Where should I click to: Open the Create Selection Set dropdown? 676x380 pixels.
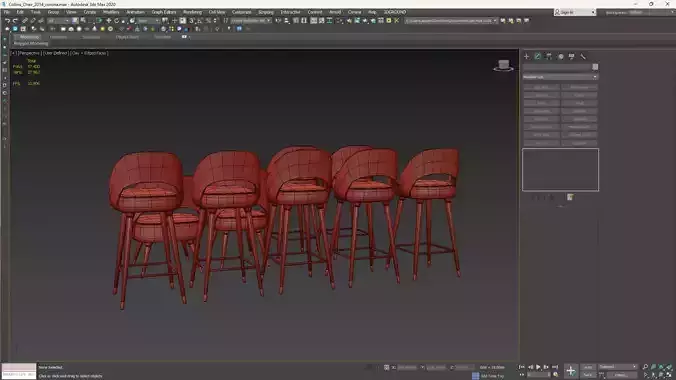(x=251, y=20)
